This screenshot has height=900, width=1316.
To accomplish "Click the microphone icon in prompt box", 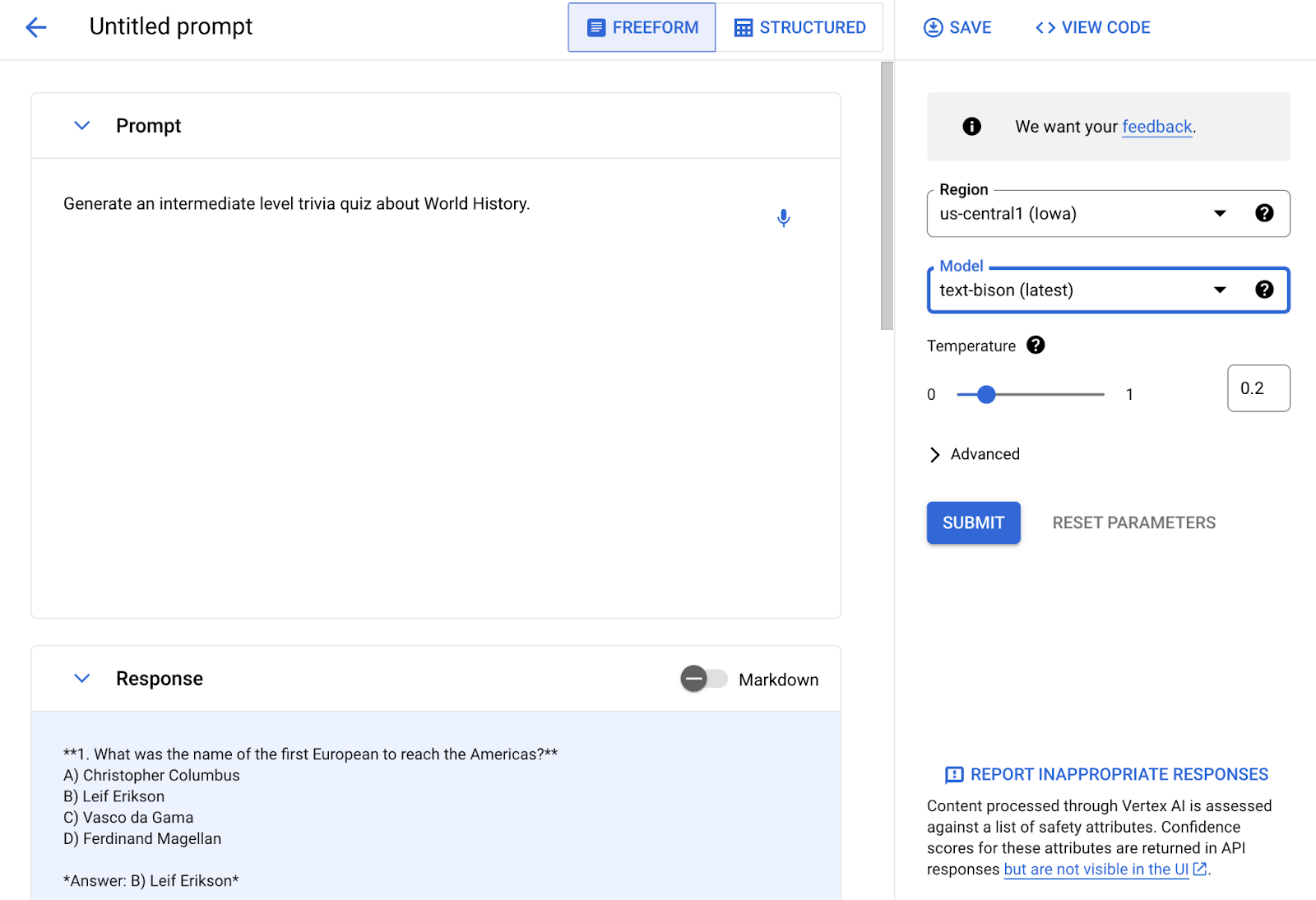I will click(x=783, y=218).
